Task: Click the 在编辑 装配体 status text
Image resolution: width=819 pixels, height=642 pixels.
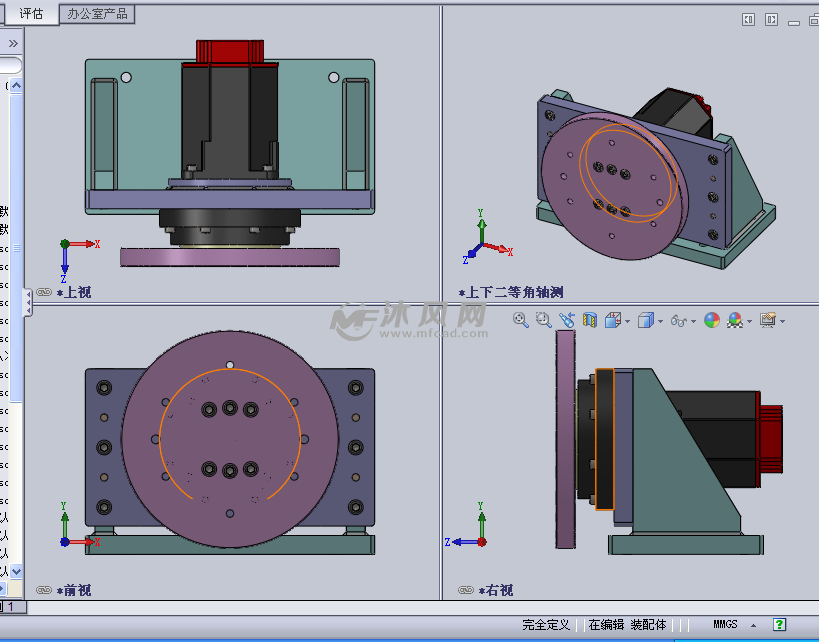Action: tap(627, 625)
